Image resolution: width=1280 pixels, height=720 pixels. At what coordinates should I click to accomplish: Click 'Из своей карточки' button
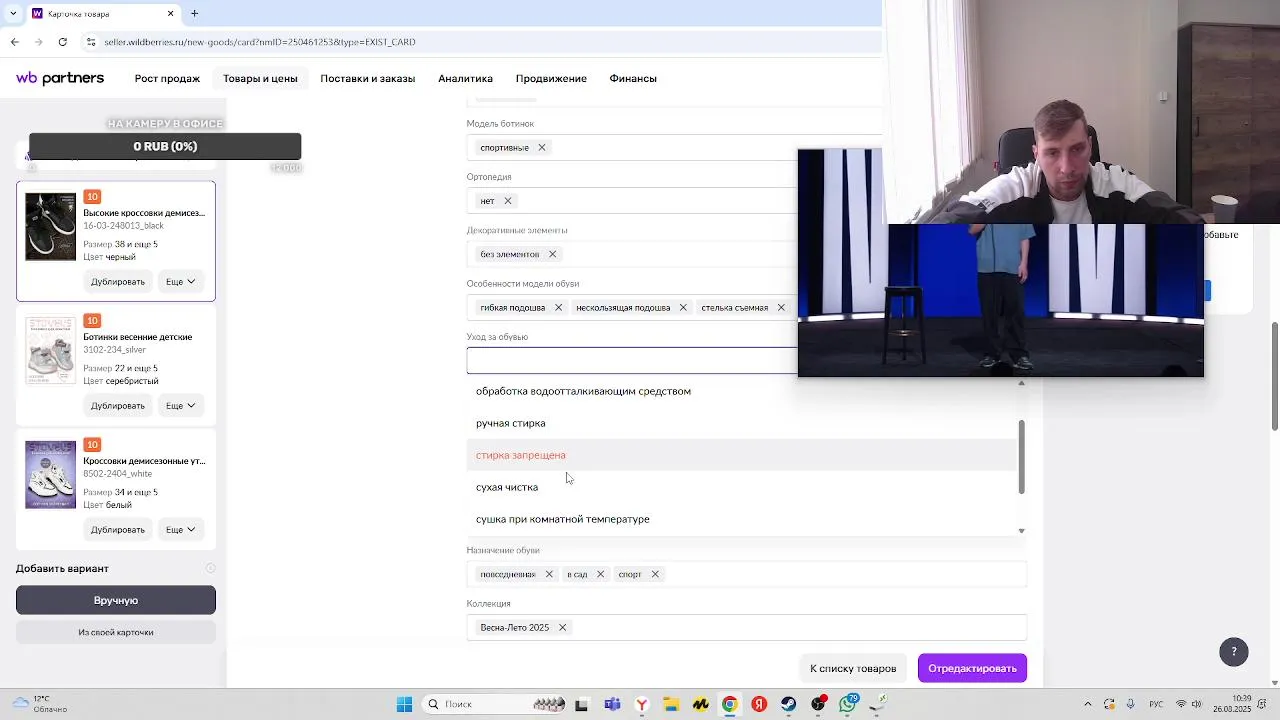point(116,632)
